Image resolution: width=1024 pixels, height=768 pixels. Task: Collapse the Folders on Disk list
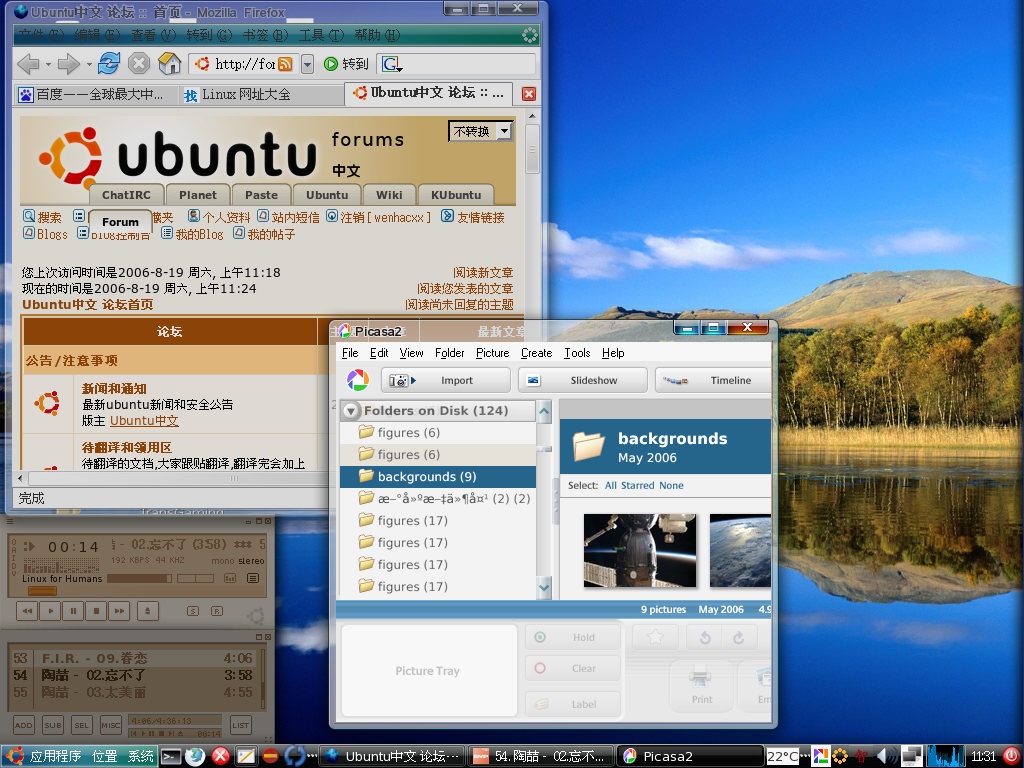click(351, 411)
